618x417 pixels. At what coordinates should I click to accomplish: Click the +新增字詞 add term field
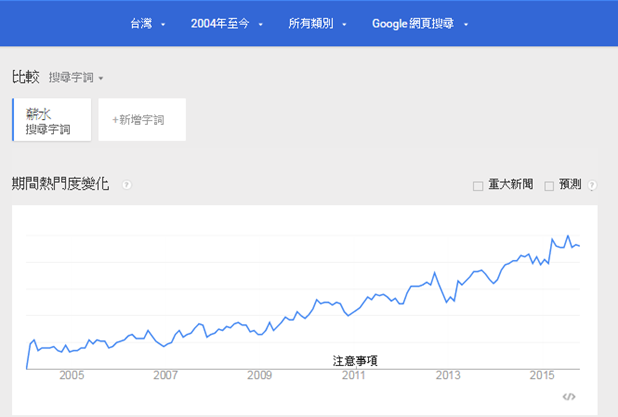point(142,120)
